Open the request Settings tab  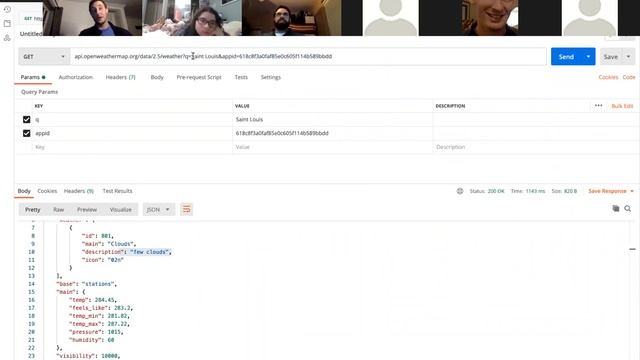point(271,77)
